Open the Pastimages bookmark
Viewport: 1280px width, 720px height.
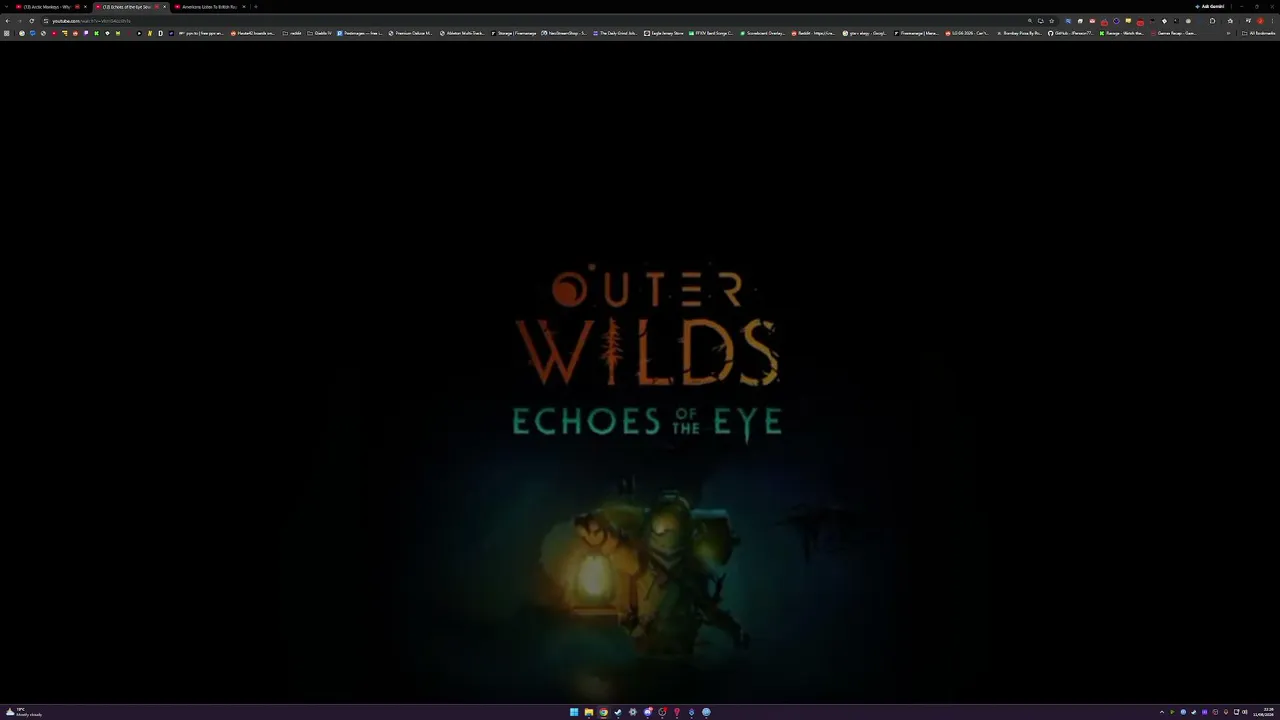coord(360,33)
